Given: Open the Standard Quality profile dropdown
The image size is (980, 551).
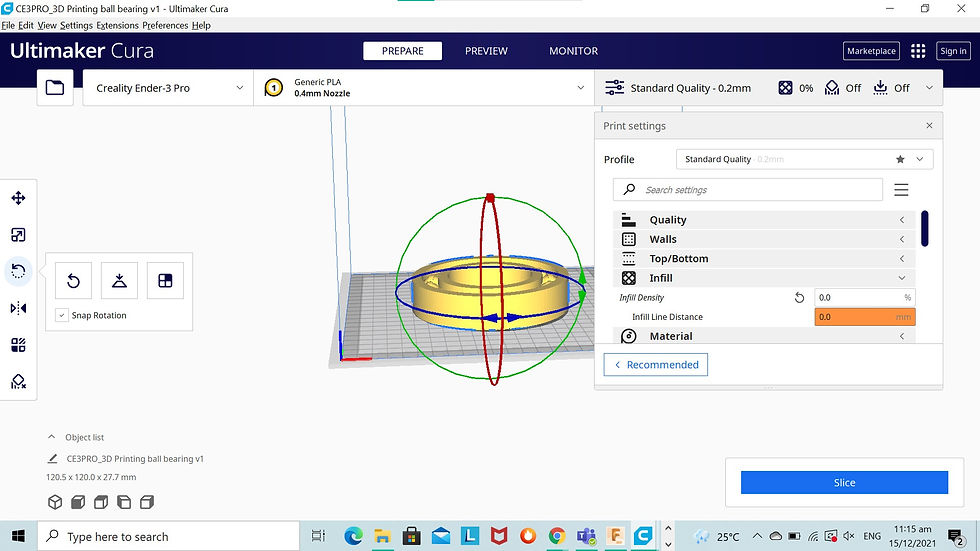Looking at the screenshot, I should pos(804,159).
